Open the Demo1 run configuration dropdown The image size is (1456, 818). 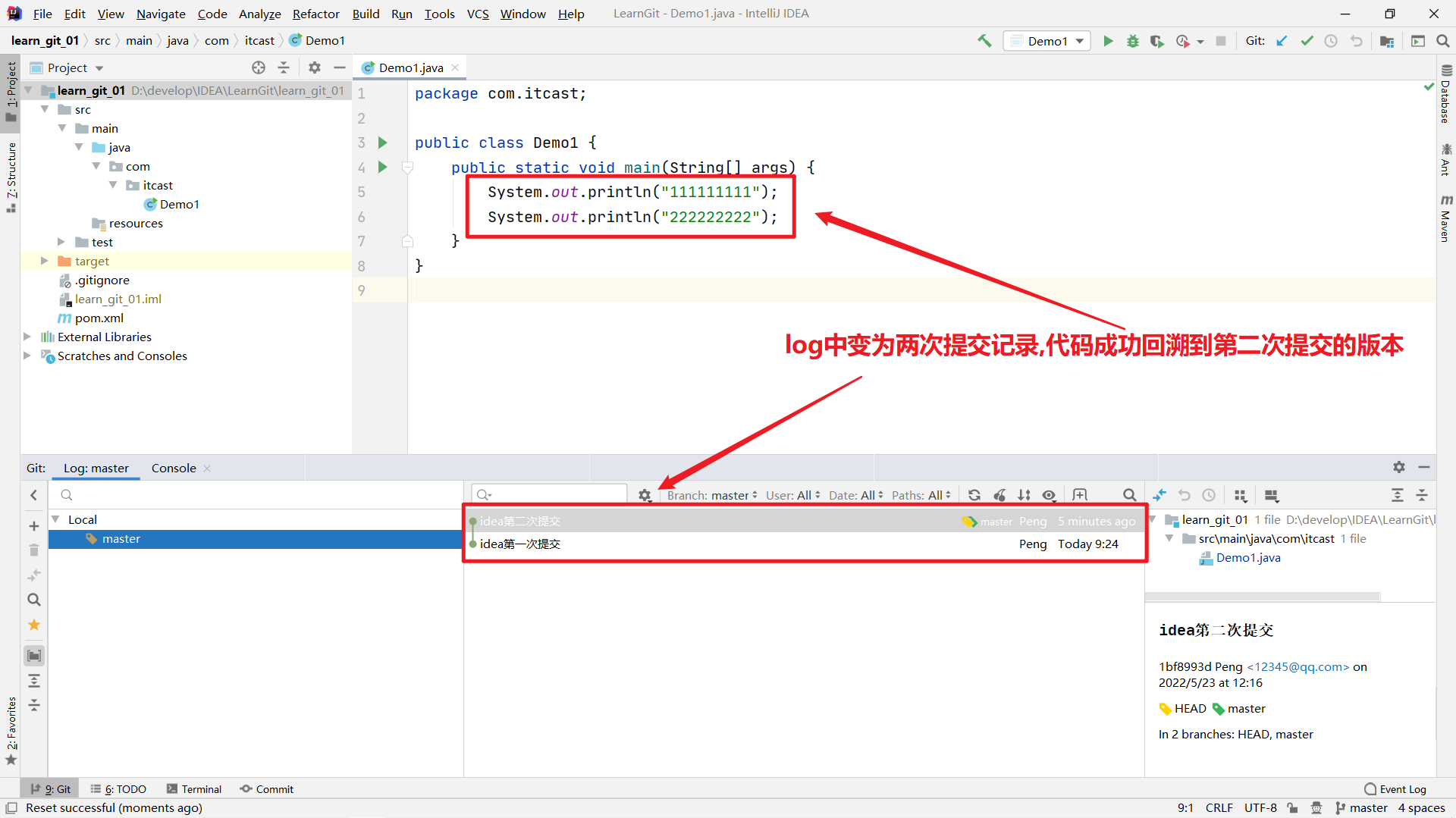(1047, 41)
